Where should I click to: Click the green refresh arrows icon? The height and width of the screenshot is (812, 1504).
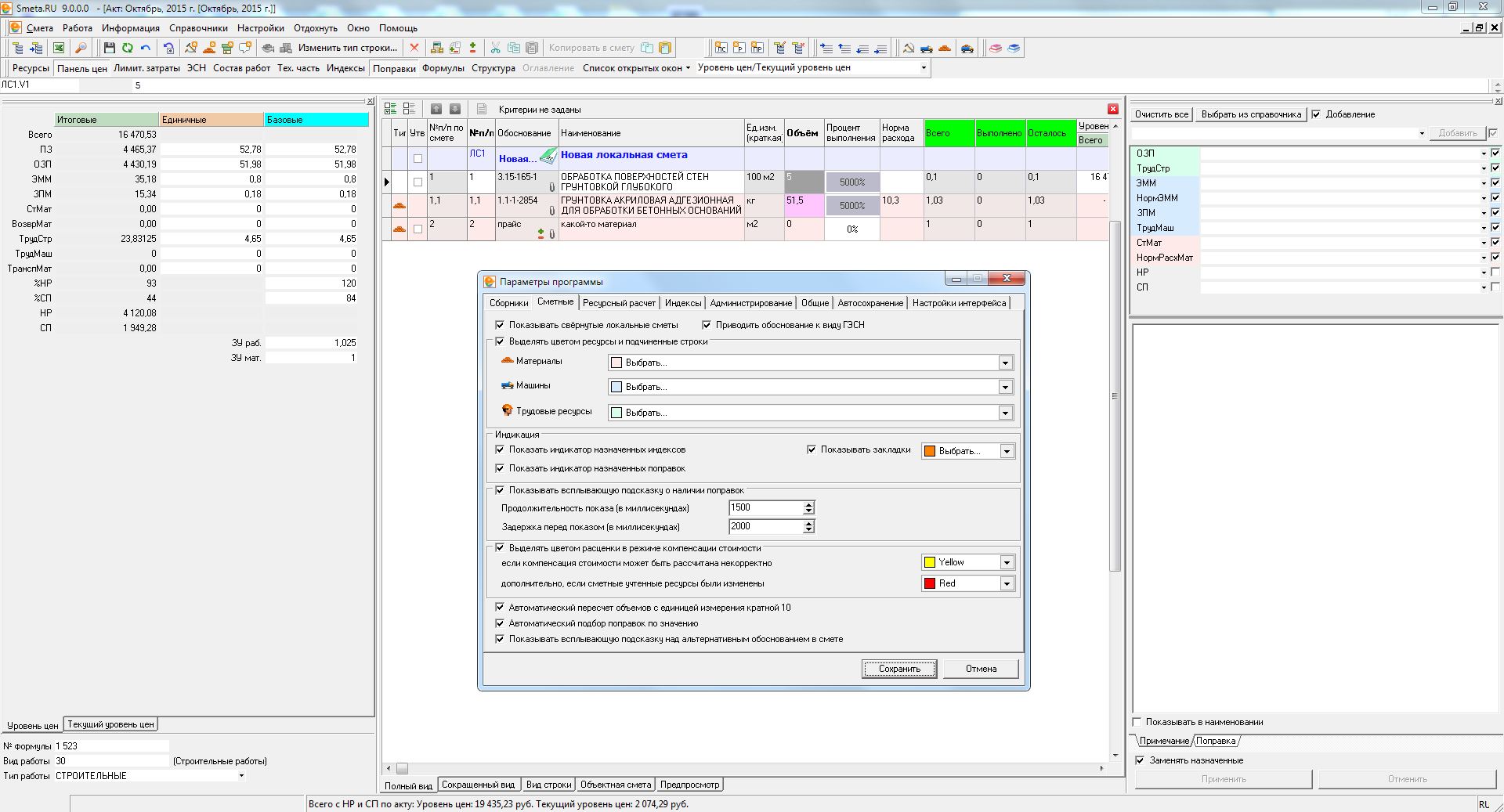128,48
